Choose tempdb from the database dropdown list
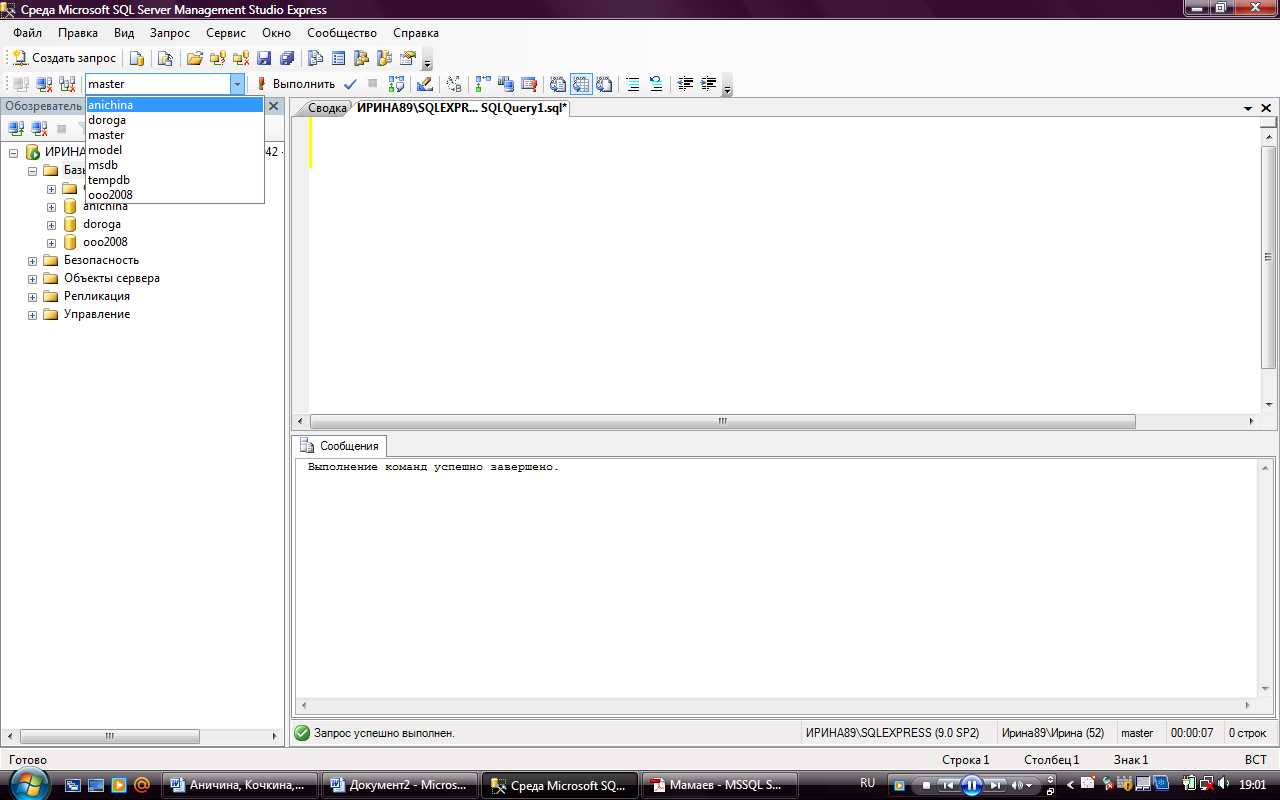The image size is (1280, 800). [x=175, y=180]
